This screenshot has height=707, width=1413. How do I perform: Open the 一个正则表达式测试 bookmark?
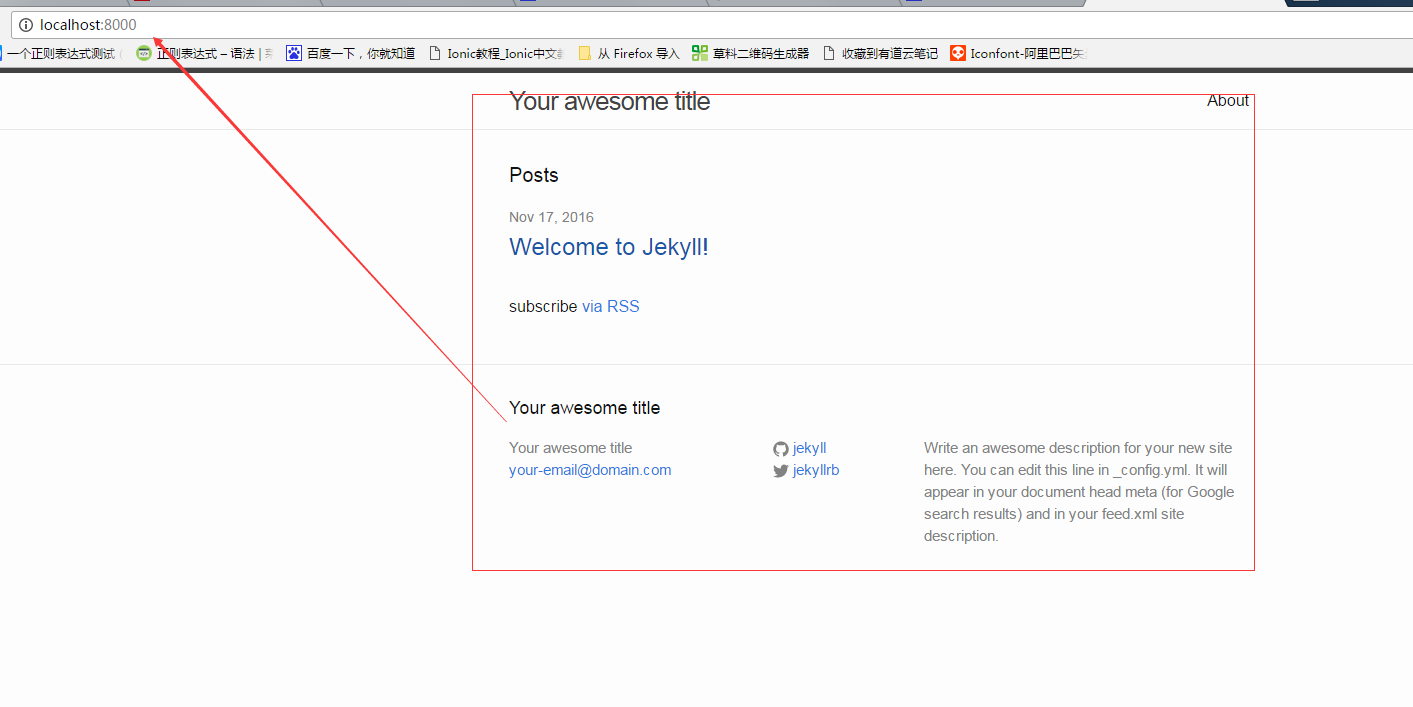60,54
